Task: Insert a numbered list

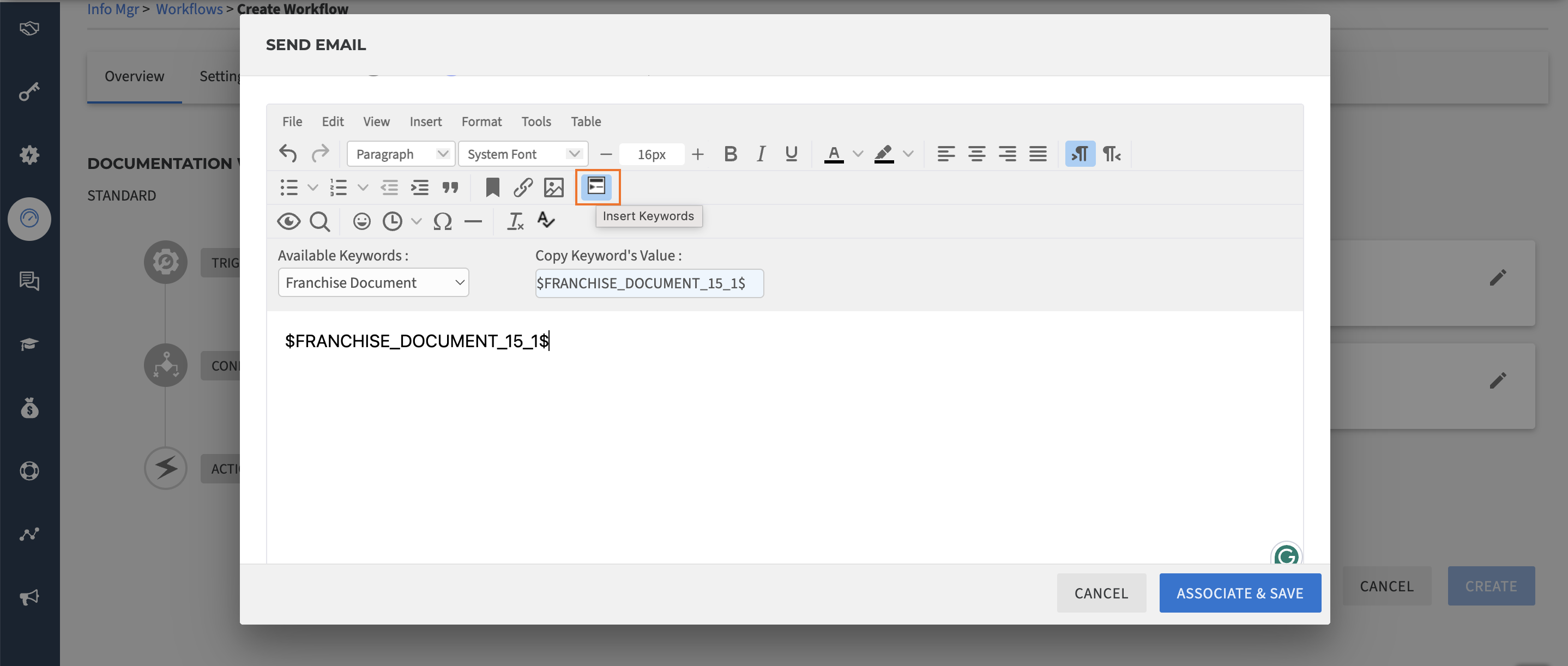Action: [x=339, y=187]
